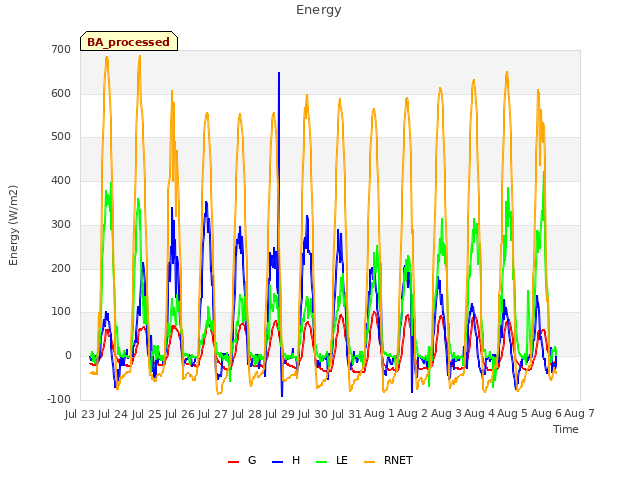Click y-axis tick label 300
The height and width of the screenshot is (480, 640).
[61, 224]
